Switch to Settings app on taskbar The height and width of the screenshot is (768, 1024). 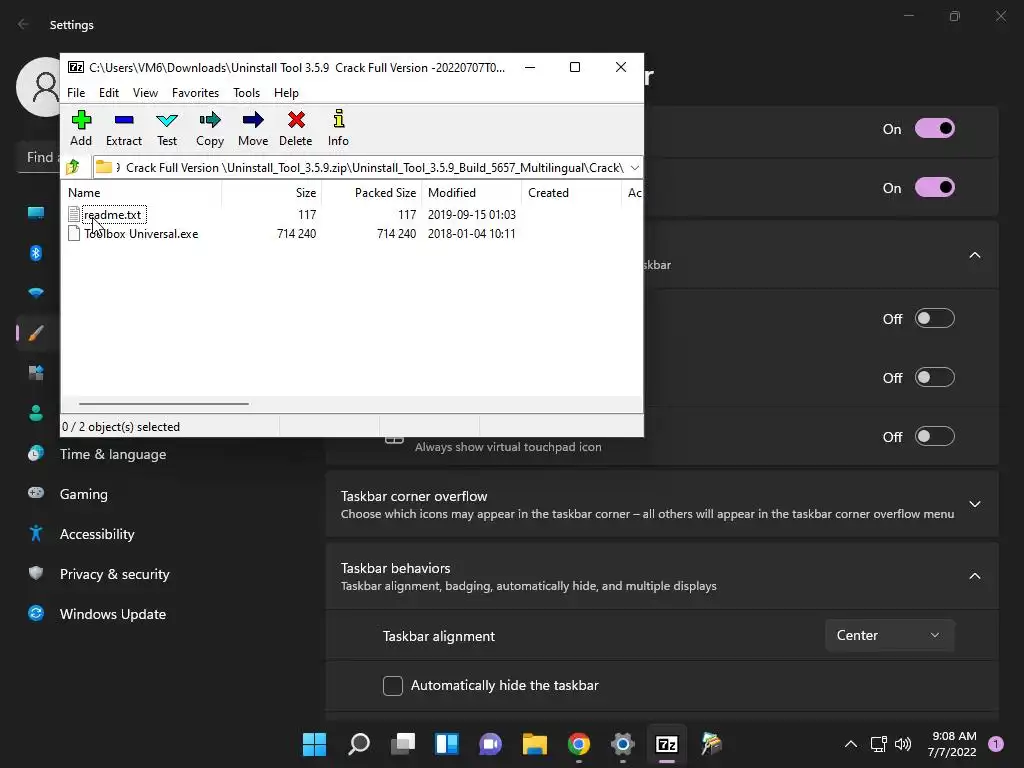[622, 744]
